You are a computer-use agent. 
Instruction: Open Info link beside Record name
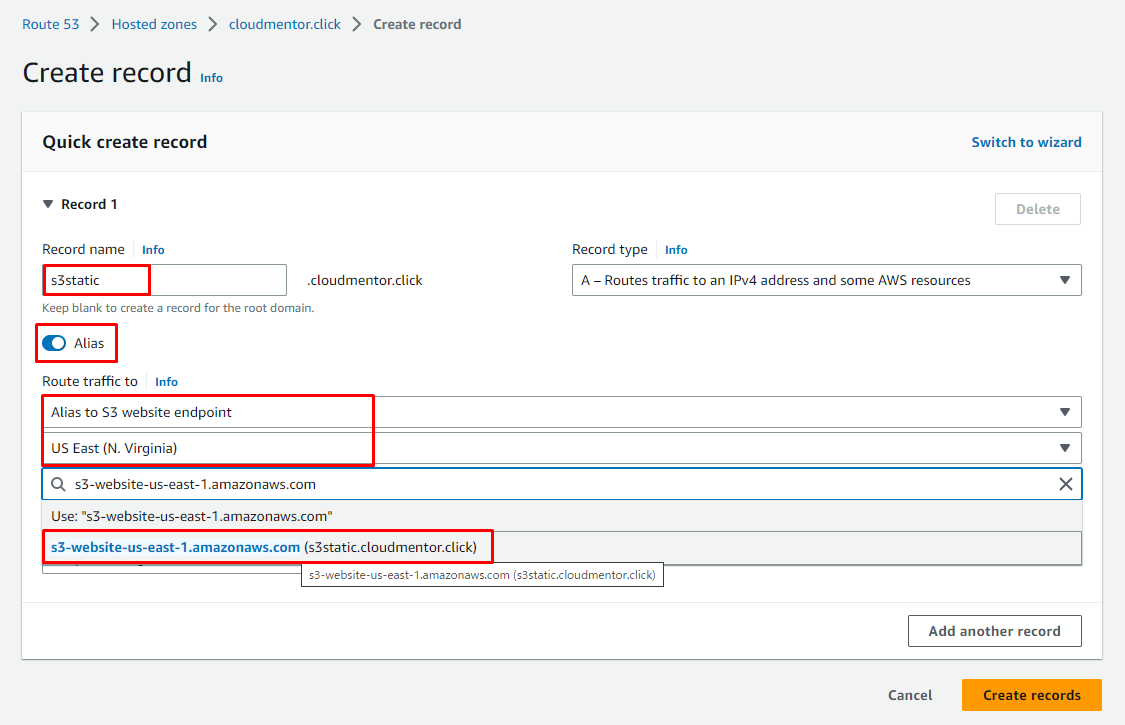click(153, 250)
